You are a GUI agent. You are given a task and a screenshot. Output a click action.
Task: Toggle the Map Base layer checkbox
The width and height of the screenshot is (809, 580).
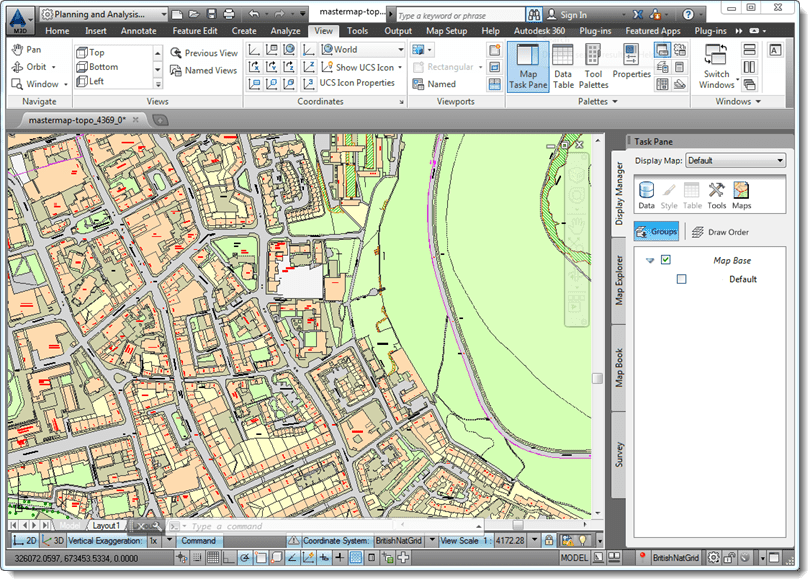(666, 260)
